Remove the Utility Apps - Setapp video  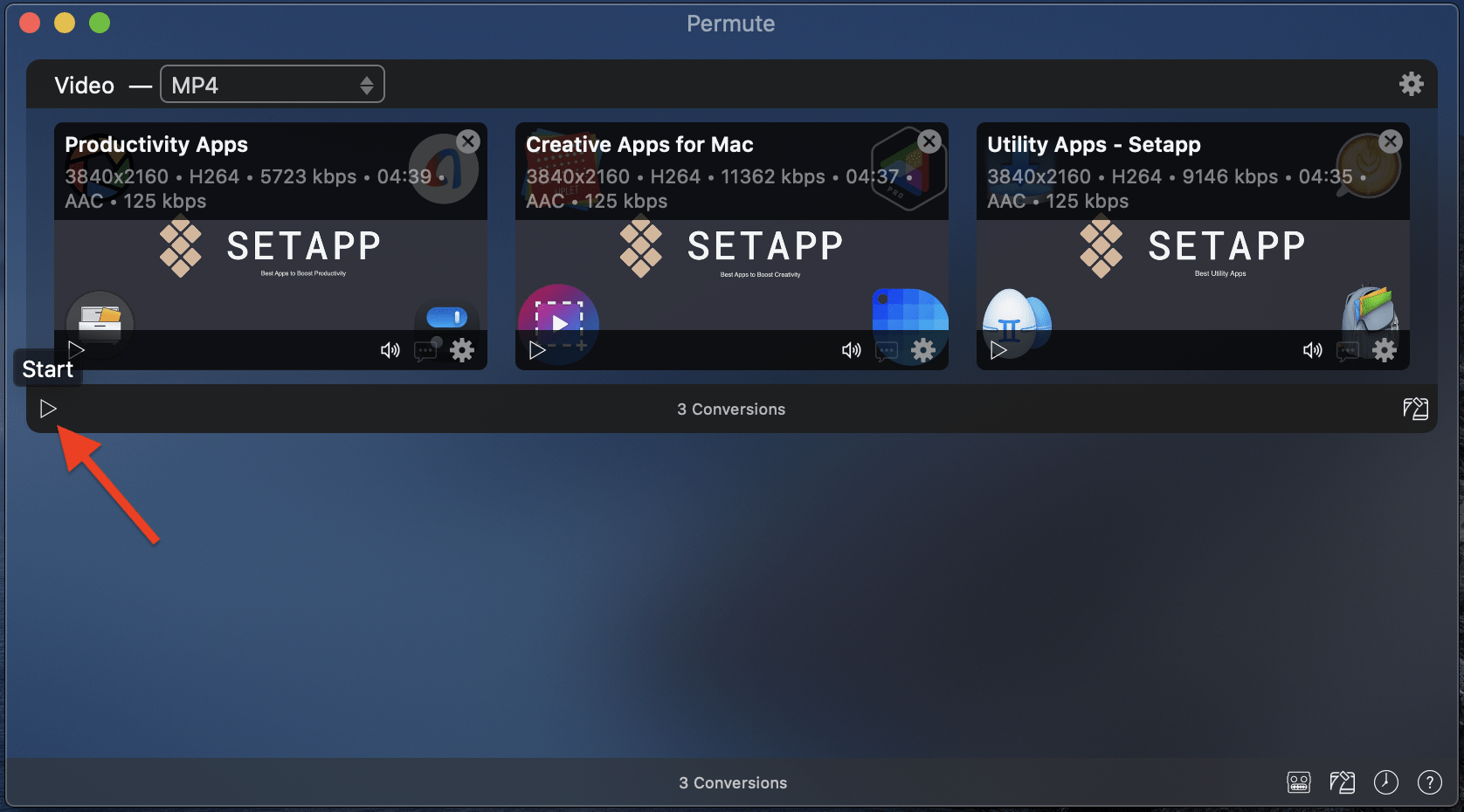coord(1391,141)
